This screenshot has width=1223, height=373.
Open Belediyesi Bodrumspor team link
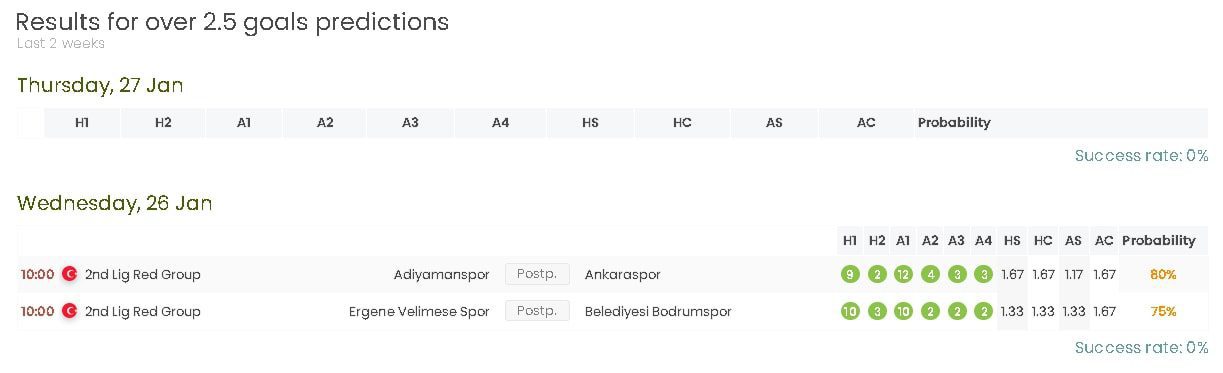tap(658, 311)
